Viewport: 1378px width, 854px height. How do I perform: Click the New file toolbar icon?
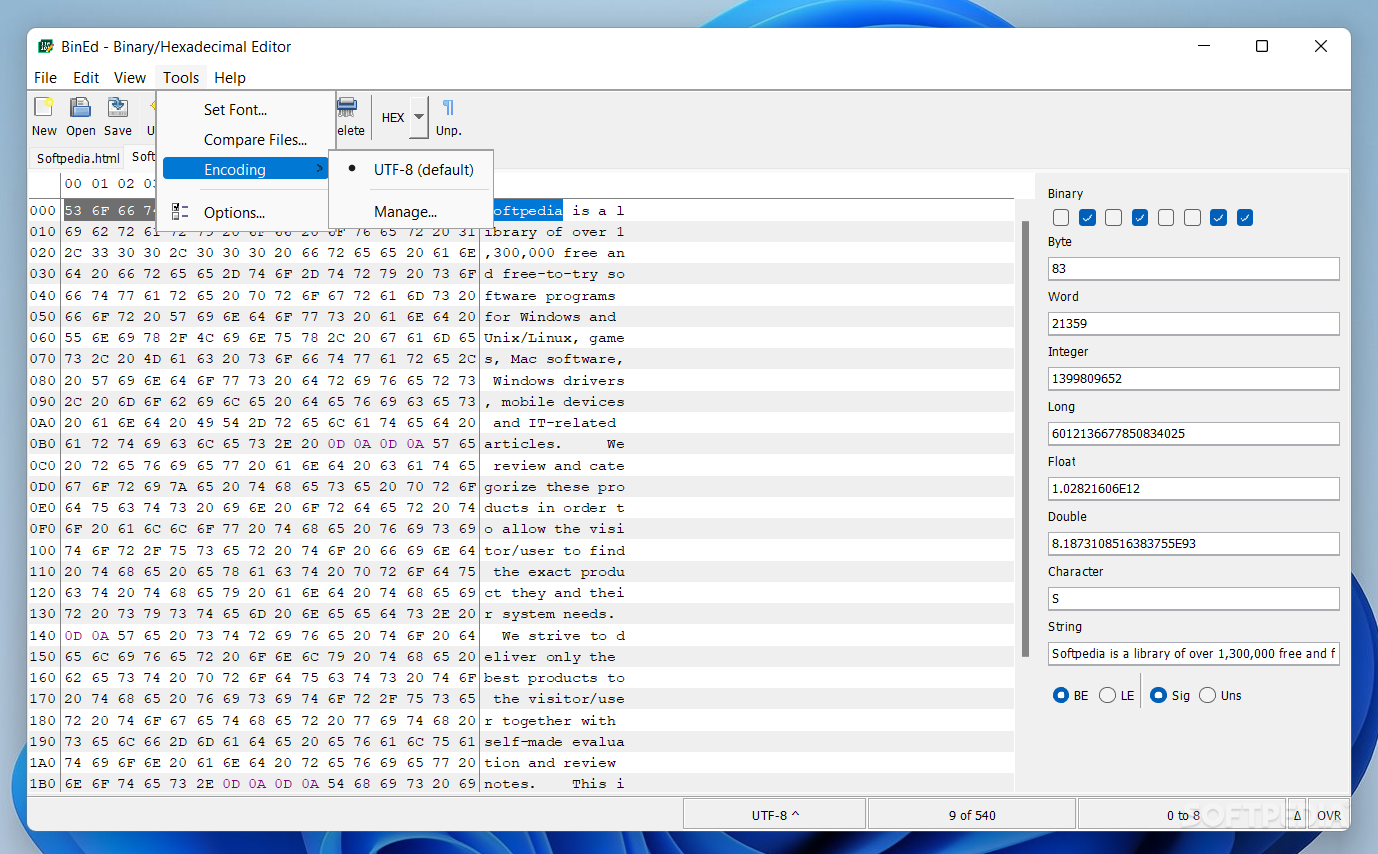pos(44,107)
